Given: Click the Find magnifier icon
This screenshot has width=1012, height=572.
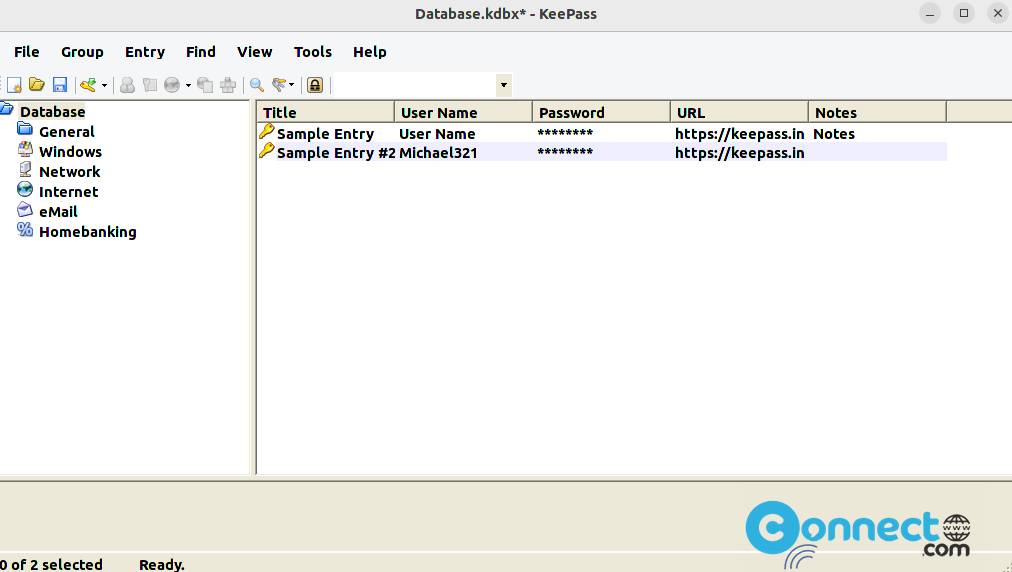Looking at the screenshot, I should (x=257, y=85).
